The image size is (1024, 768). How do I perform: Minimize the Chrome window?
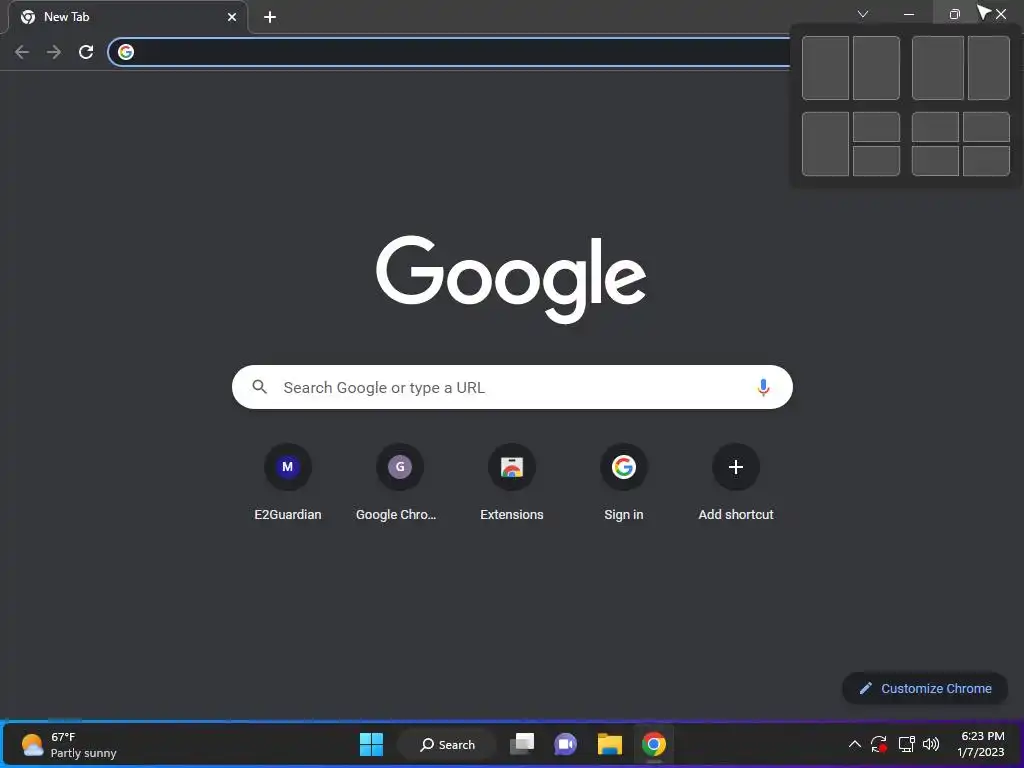pos(909,14)
